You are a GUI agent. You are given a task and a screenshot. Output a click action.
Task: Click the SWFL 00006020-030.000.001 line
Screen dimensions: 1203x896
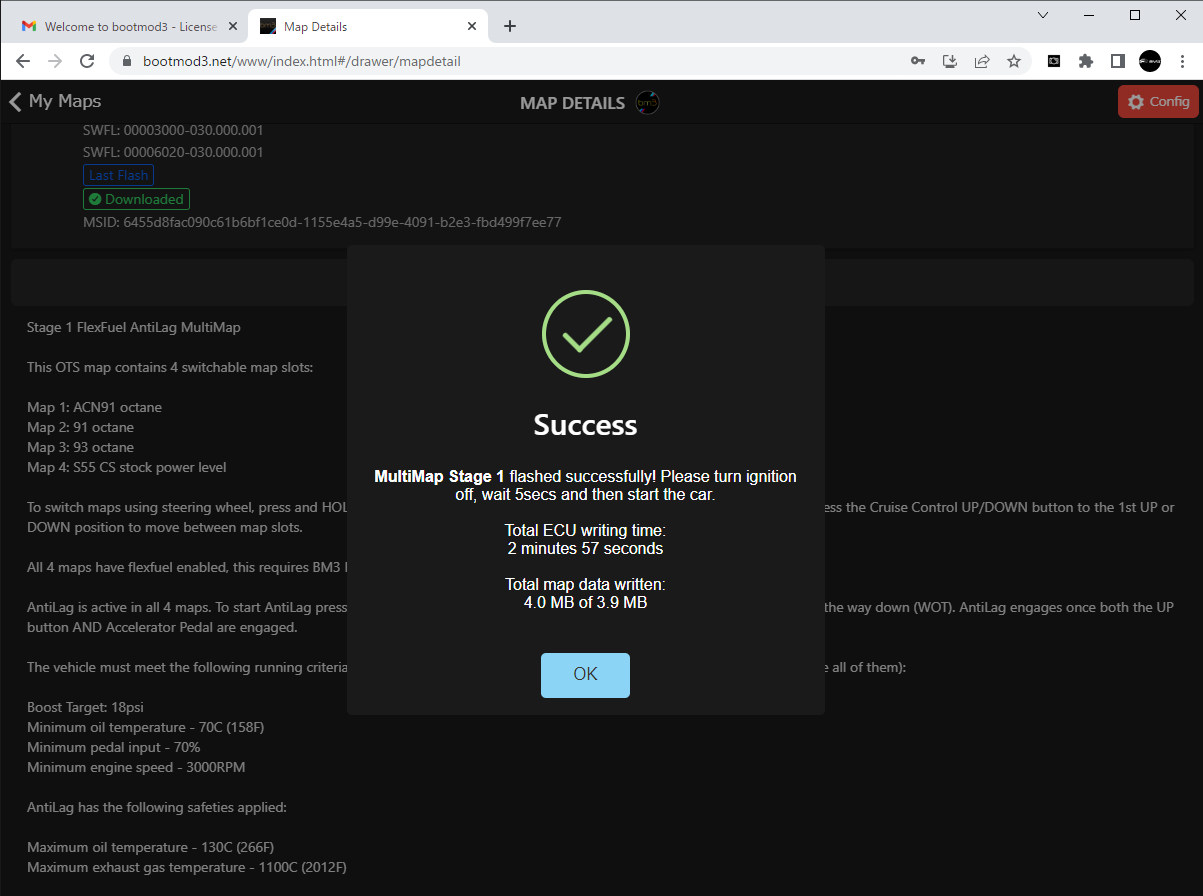click(173, 152)
